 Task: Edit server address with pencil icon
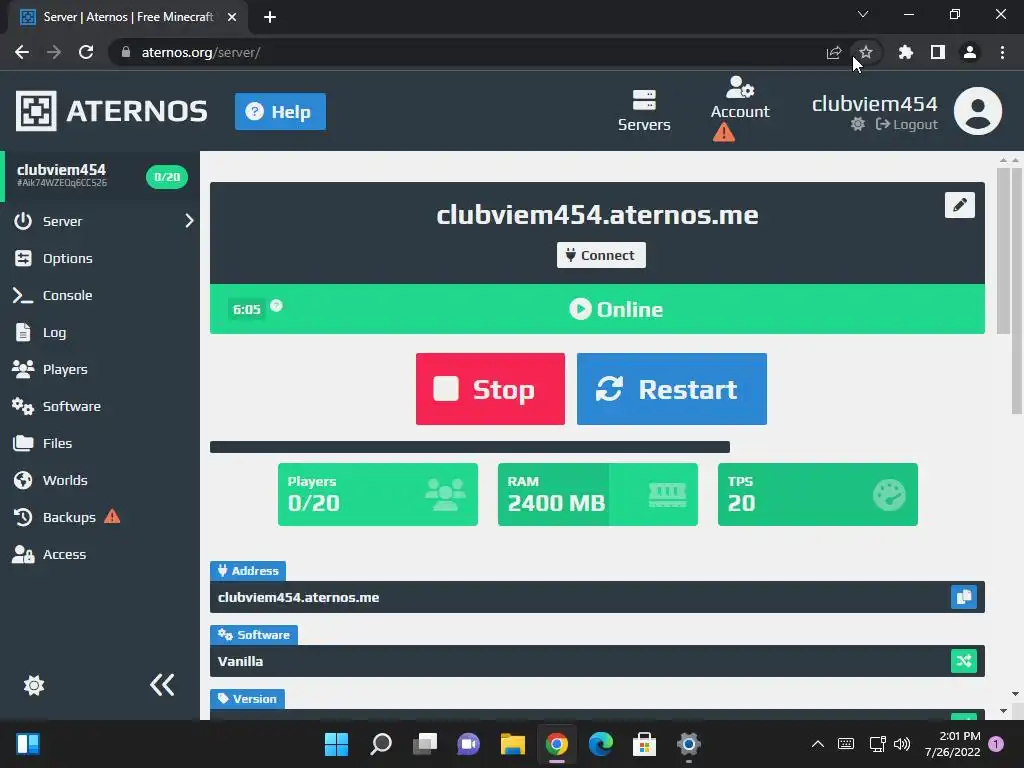pos(959,205)
